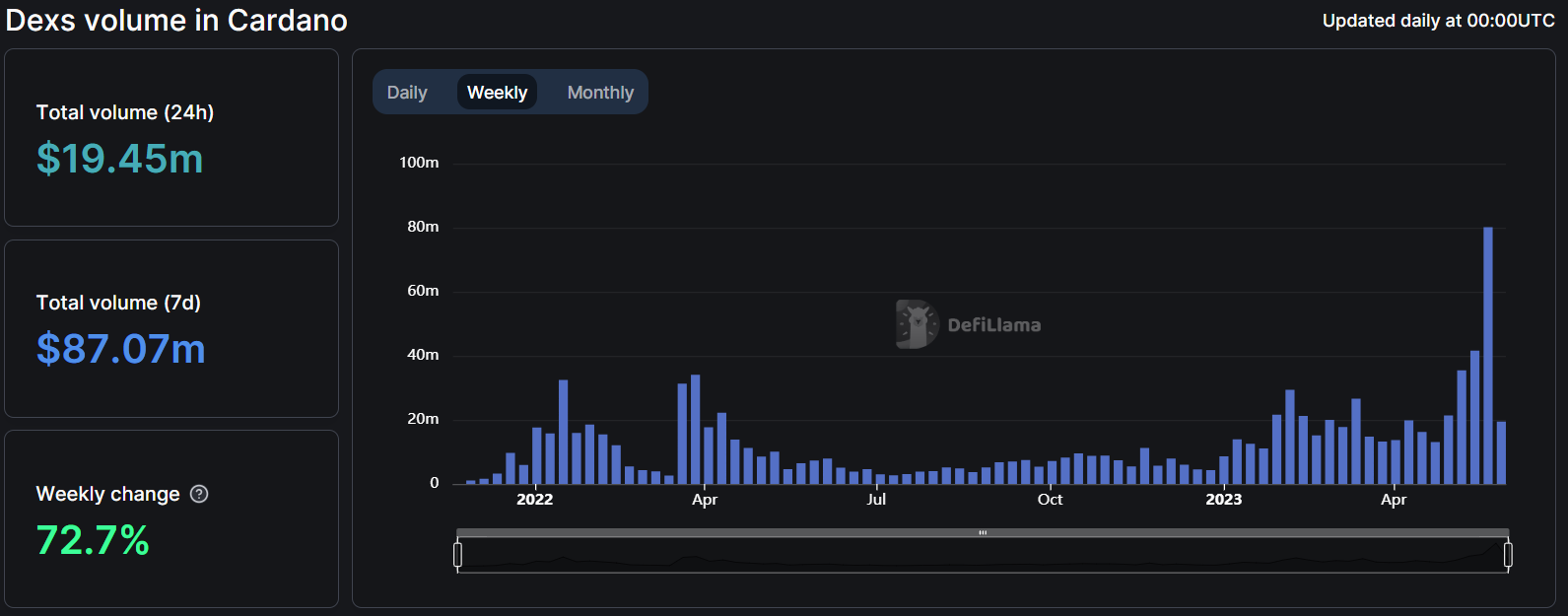This screenshot has width=1568, height=616.
Task: Click the Dexs volume in Cardano heading
Action: click(x=176, y=21)
